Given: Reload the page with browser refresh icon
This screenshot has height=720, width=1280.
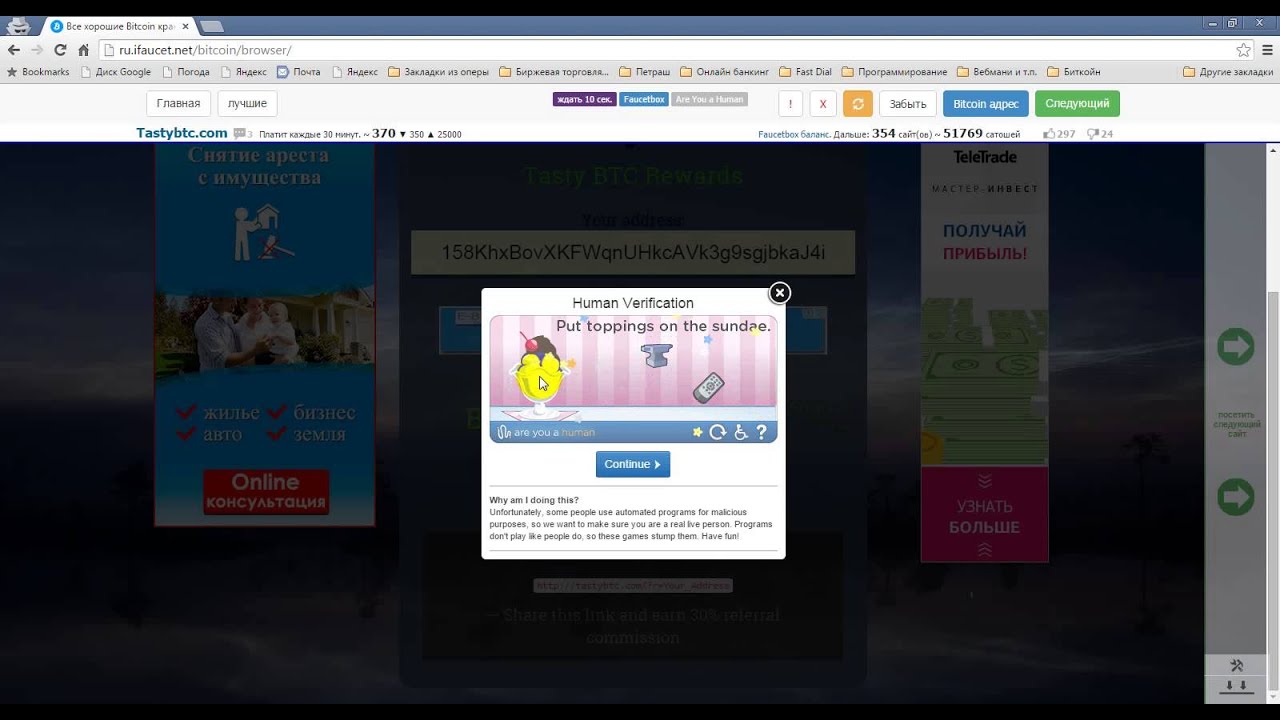Looking at the screenshot, I should (x=60, y=50).
